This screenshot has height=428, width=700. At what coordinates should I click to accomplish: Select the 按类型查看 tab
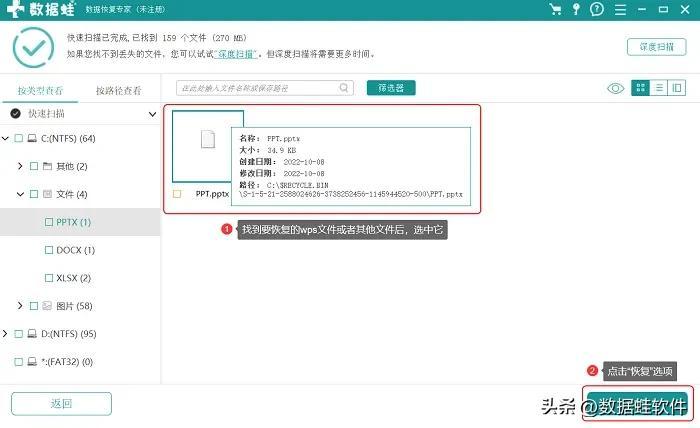40,90
